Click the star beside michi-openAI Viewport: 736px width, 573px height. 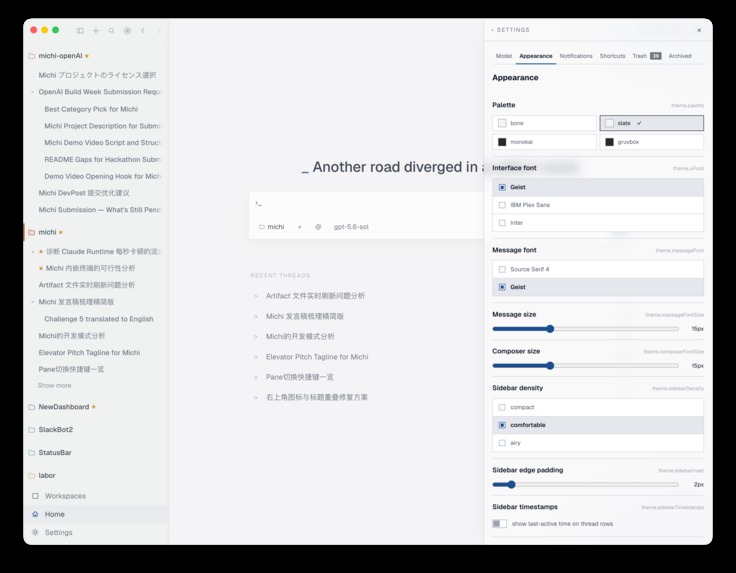(87, 56)
